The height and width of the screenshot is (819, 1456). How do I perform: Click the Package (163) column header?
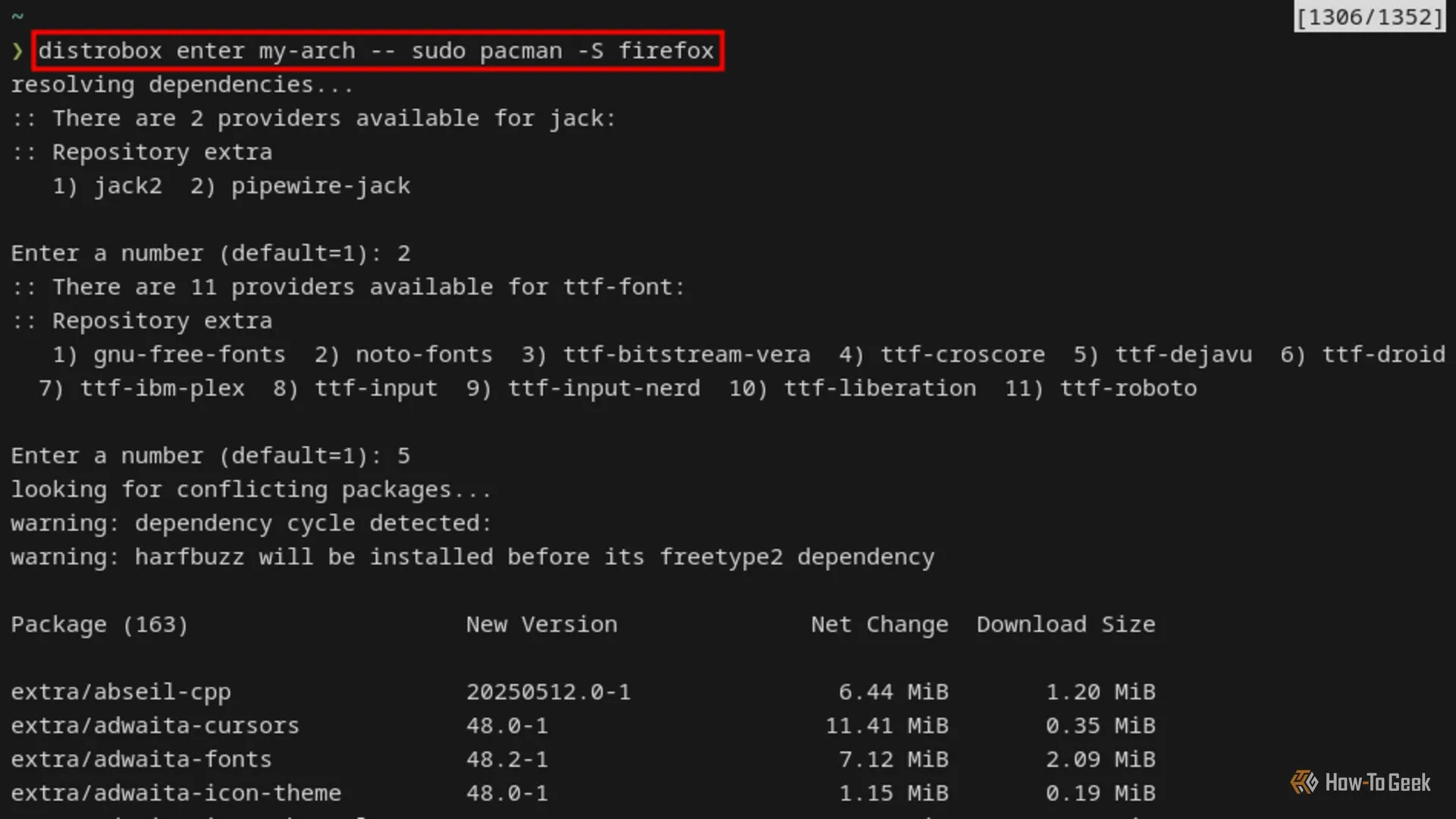(99, 624)
